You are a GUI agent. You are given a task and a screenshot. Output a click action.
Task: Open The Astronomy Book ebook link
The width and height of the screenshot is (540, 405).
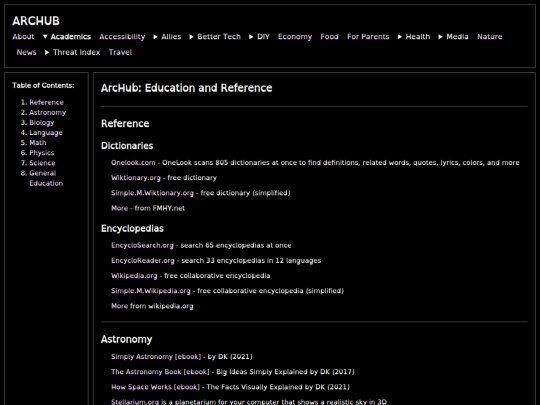click(x=160, y=372)
